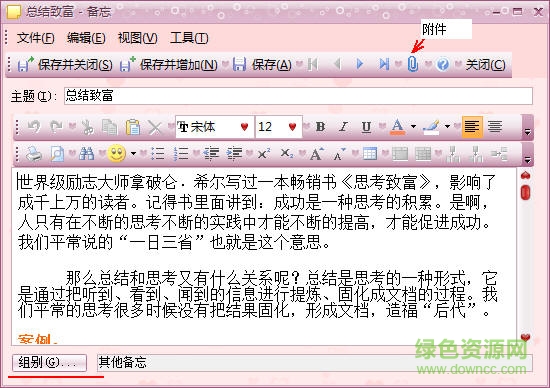The height and width of the screenshot is (388, 550).
Task: Click decrease indent icon
Action: [212, 154]
